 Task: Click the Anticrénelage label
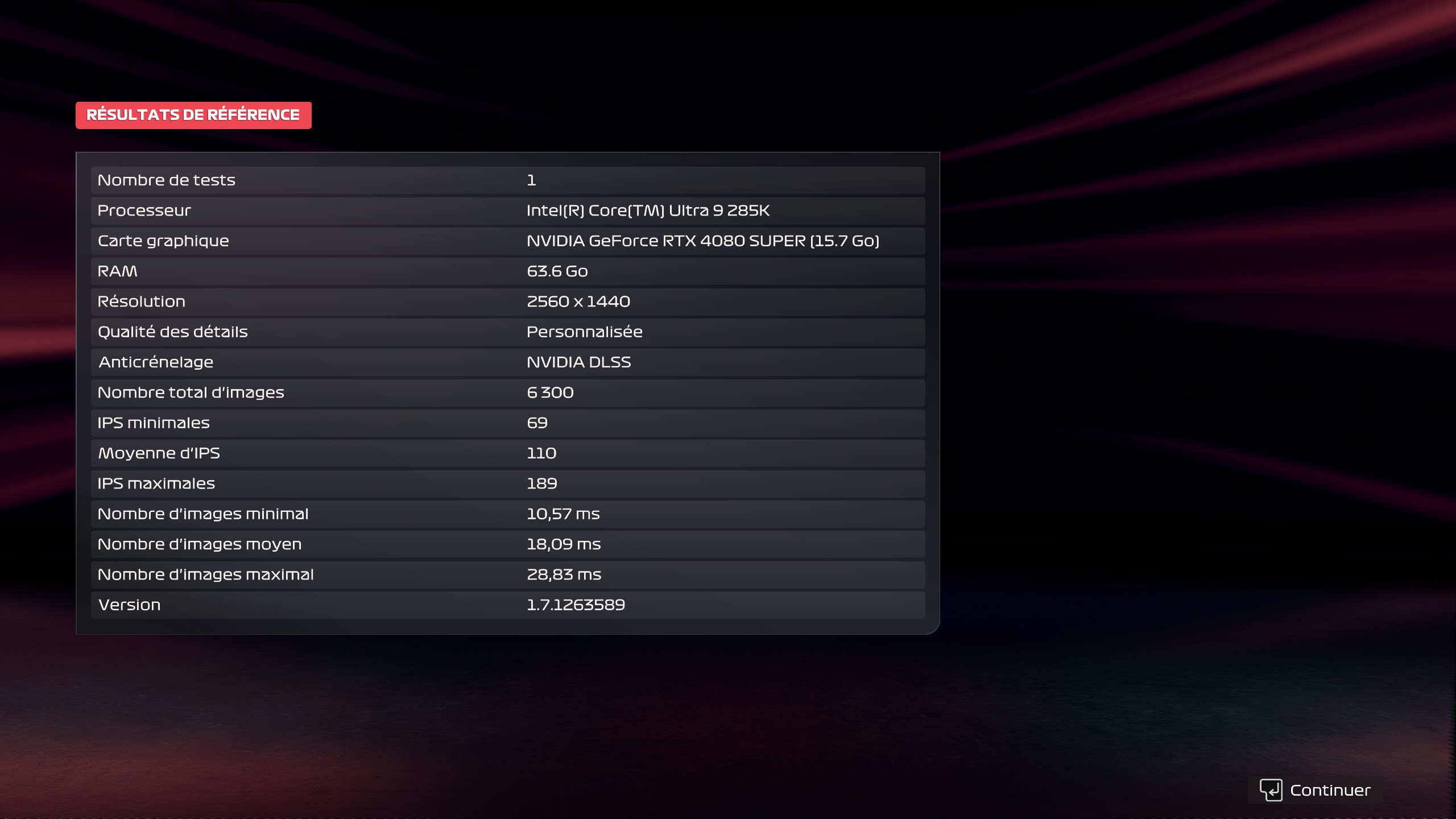point(156,362)
